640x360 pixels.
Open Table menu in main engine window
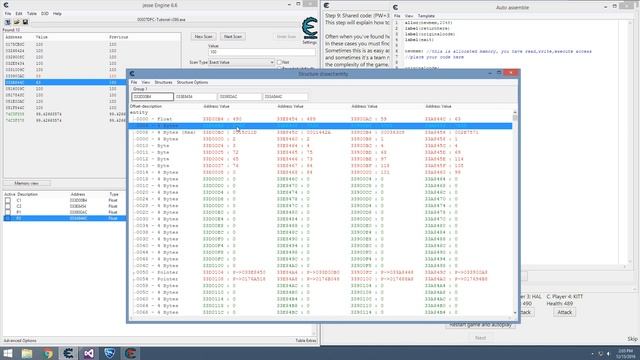tap(31, 13)
